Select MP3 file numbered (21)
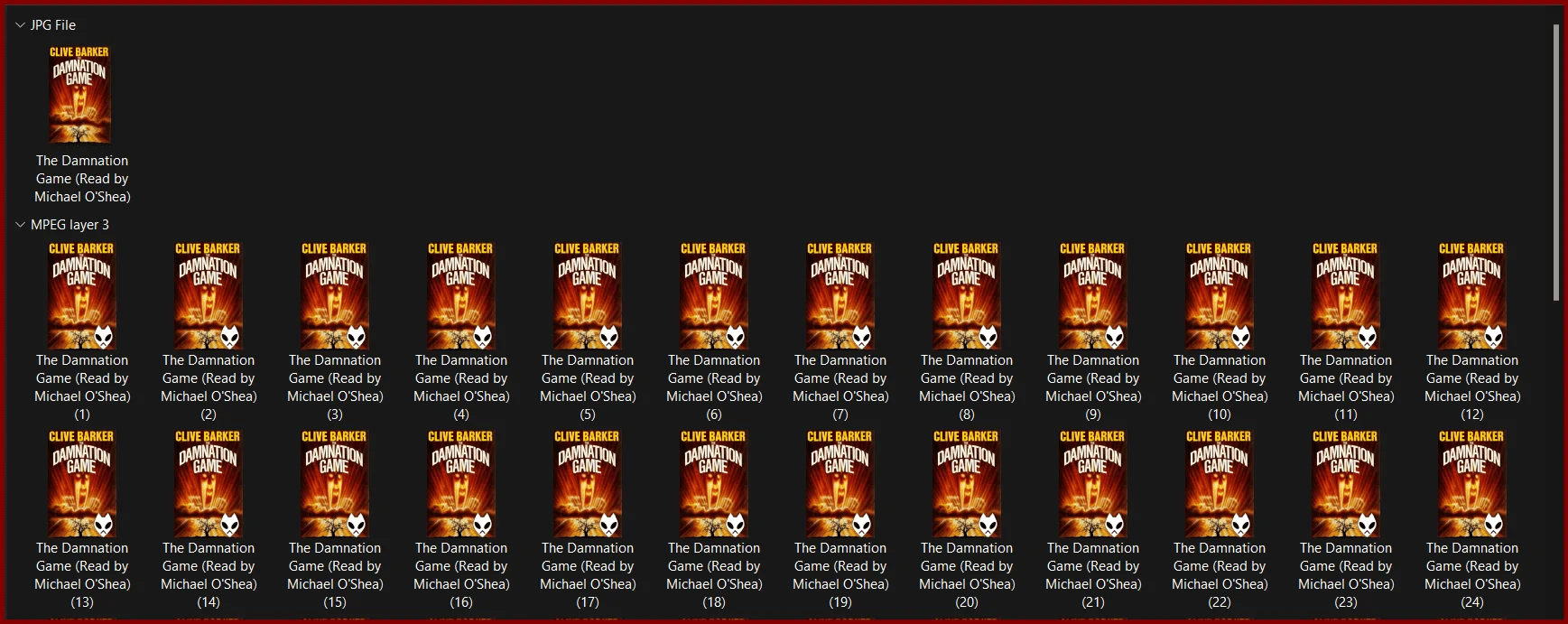 (x=1093, y=519)
